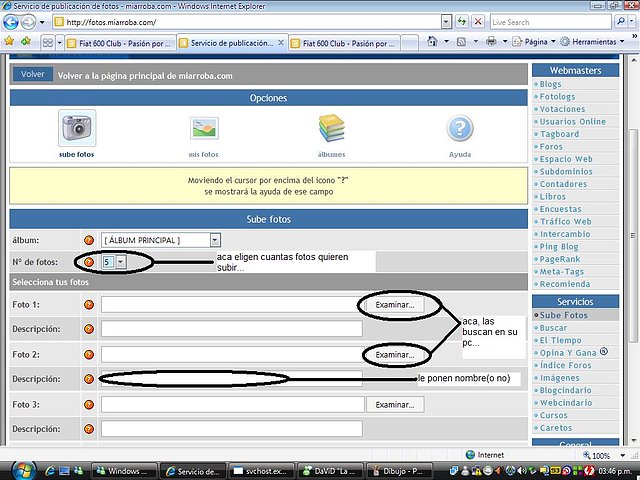Viewport: 640px width, 480px height.
Task: Click help icon next to álbum field
Action: tap(89, 240)
